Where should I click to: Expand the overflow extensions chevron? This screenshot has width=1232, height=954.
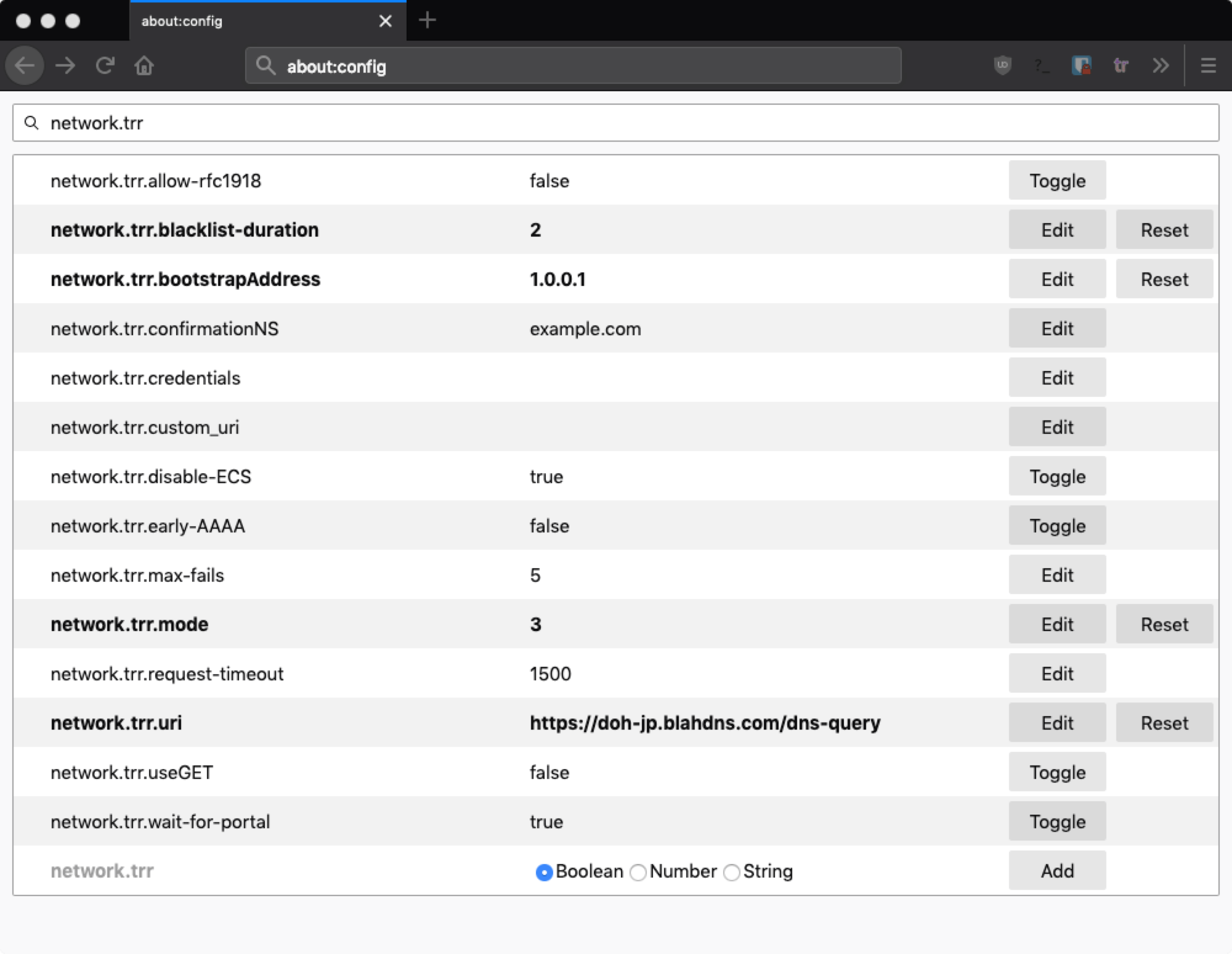(x=1161, y=65)
